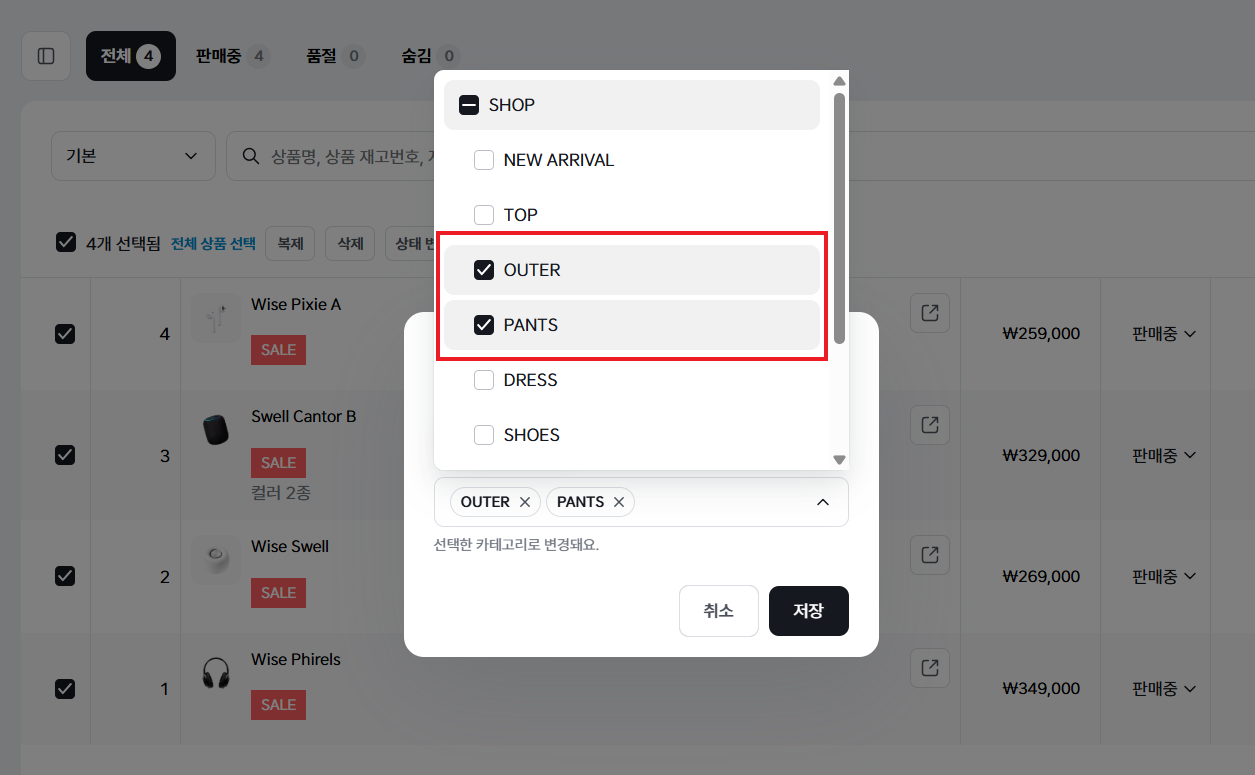
Task: Uncheck row 1 Wise Phirels checkbox
Action: pyautogui.click(x=65, y=689)
